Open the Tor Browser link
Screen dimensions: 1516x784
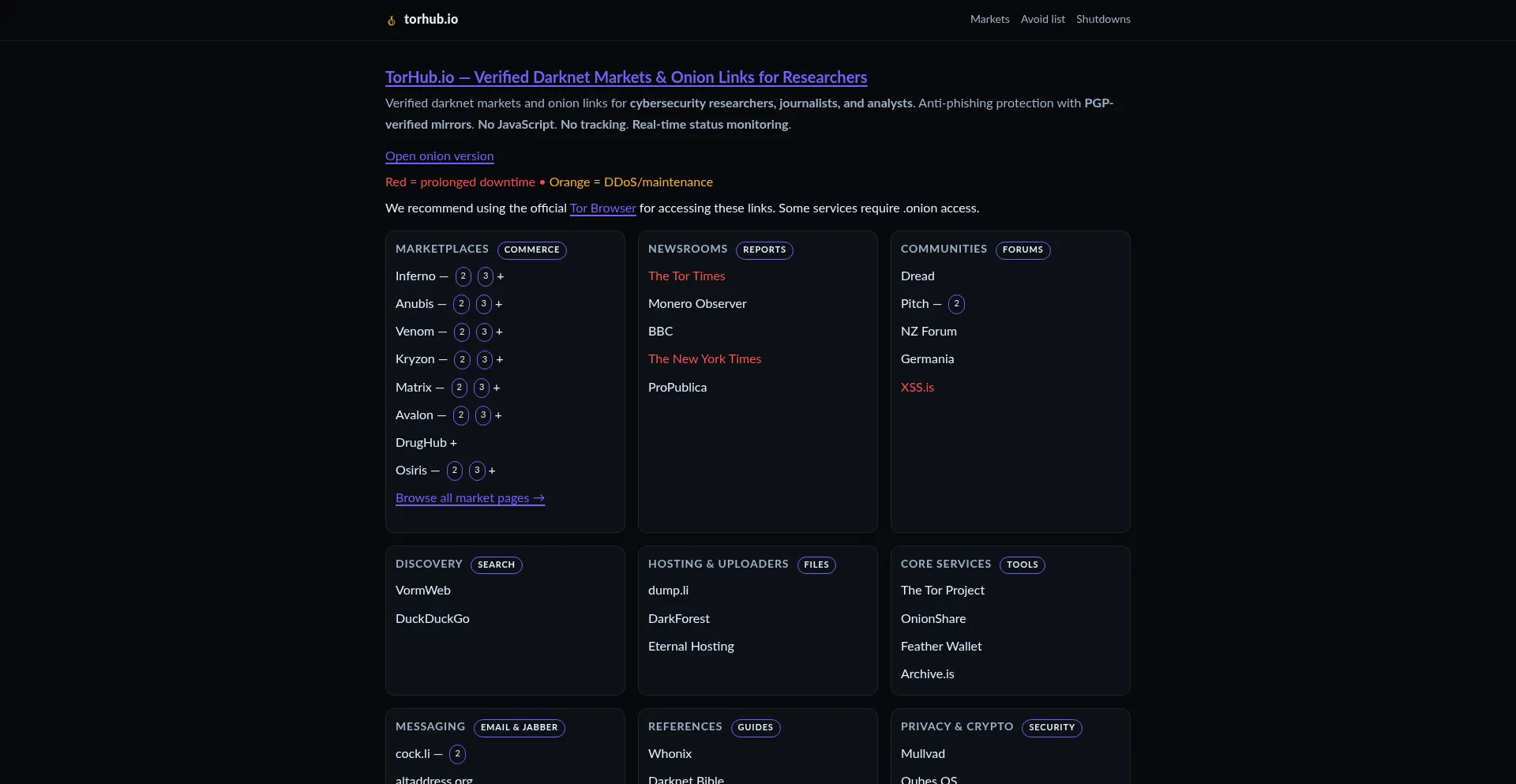pyautogui.click(x=603, y=208)
